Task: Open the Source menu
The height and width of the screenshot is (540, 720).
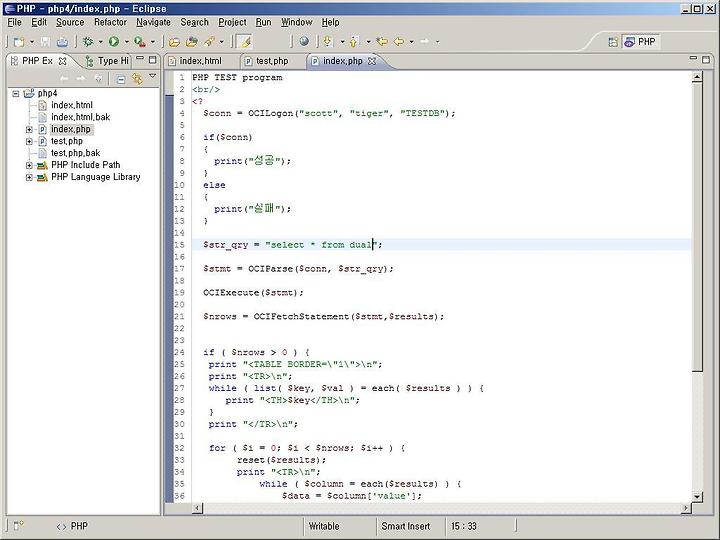Action: tap(70, 22)
